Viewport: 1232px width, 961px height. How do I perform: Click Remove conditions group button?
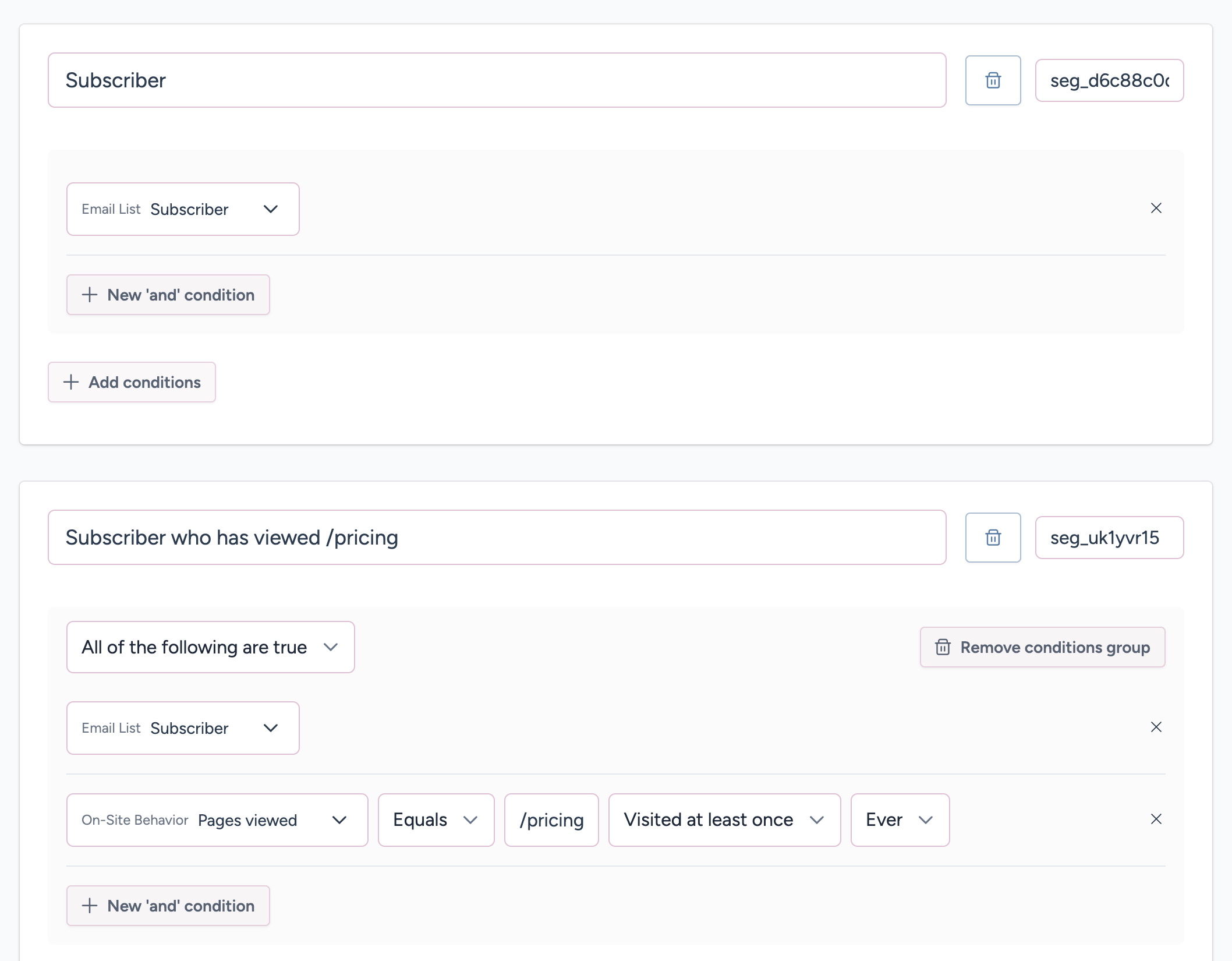[x=1042, y=647]
